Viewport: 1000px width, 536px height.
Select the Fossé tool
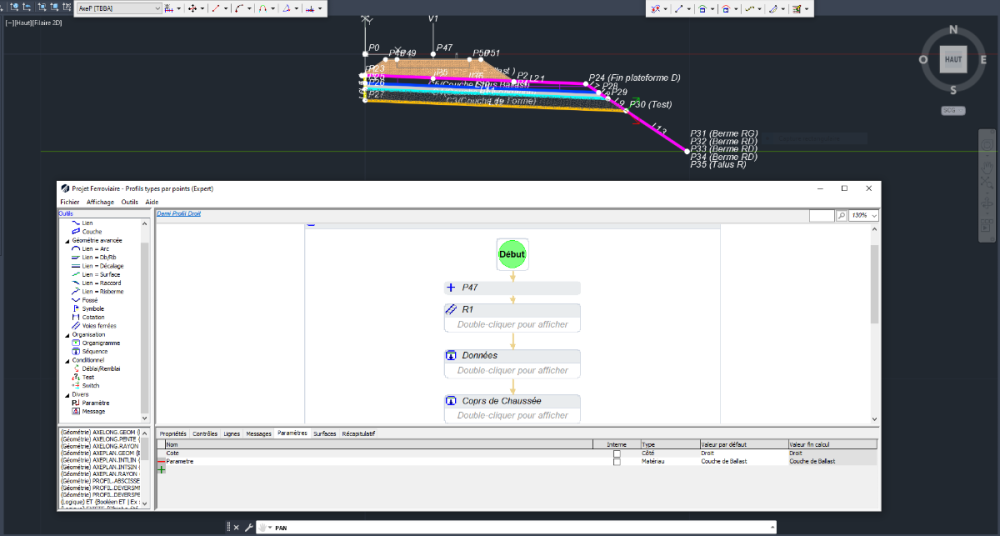tap(85, 300)
